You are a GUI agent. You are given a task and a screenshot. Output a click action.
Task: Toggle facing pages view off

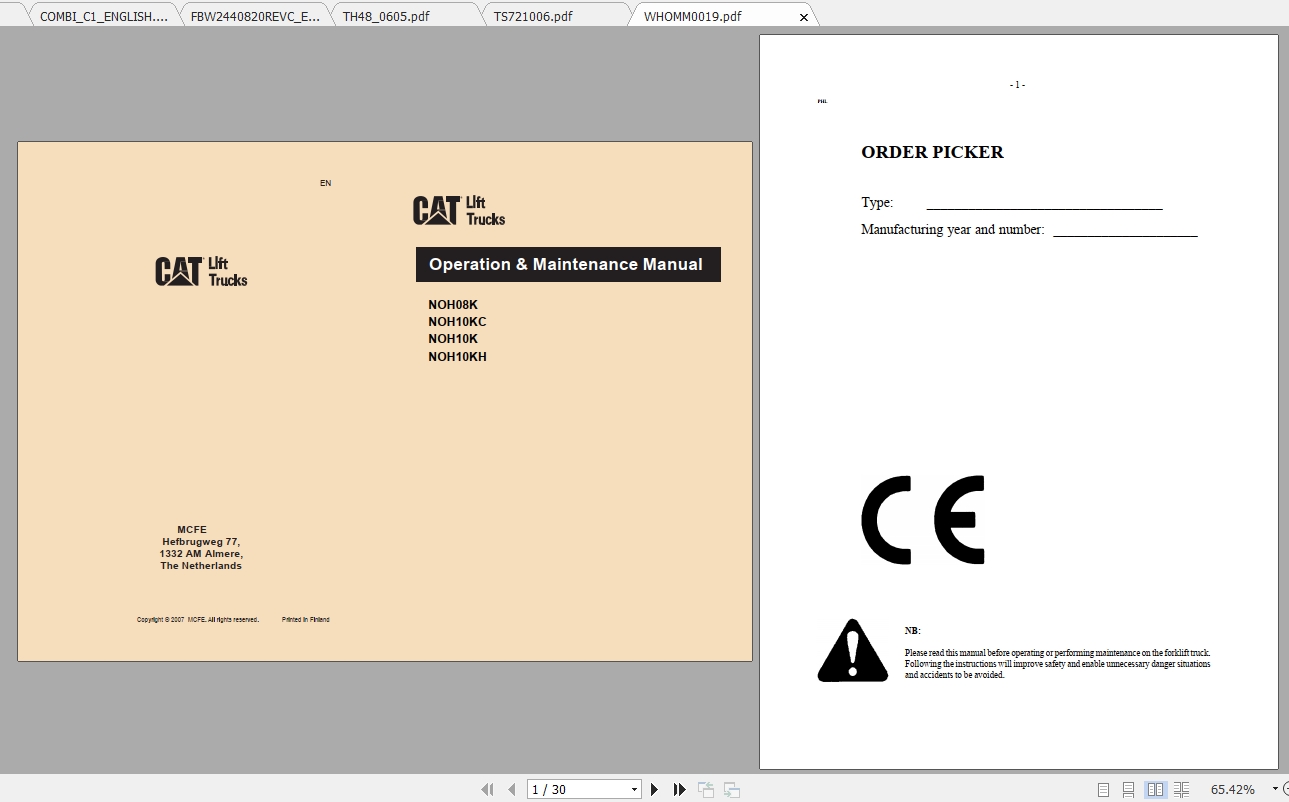point(1154,789)
